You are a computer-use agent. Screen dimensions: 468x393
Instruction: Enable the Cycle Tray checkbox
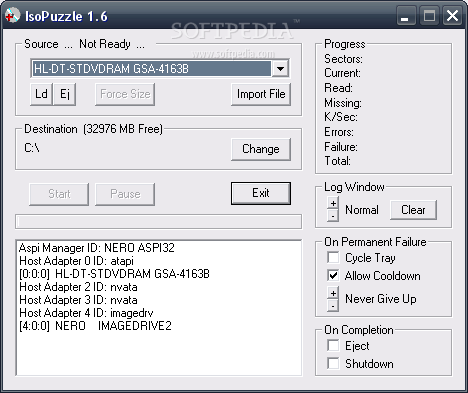tap(333, 258)
